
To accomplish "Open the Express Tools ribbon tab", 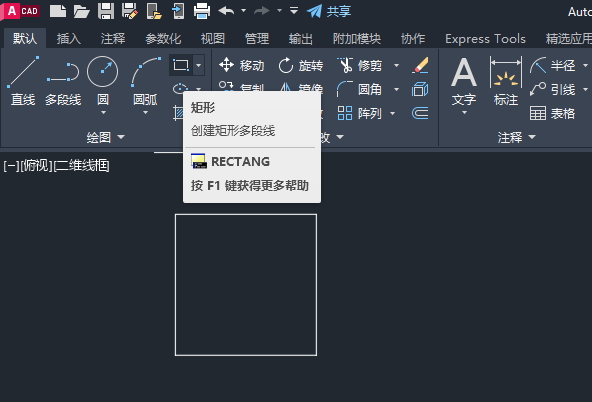I will point(485,39).
